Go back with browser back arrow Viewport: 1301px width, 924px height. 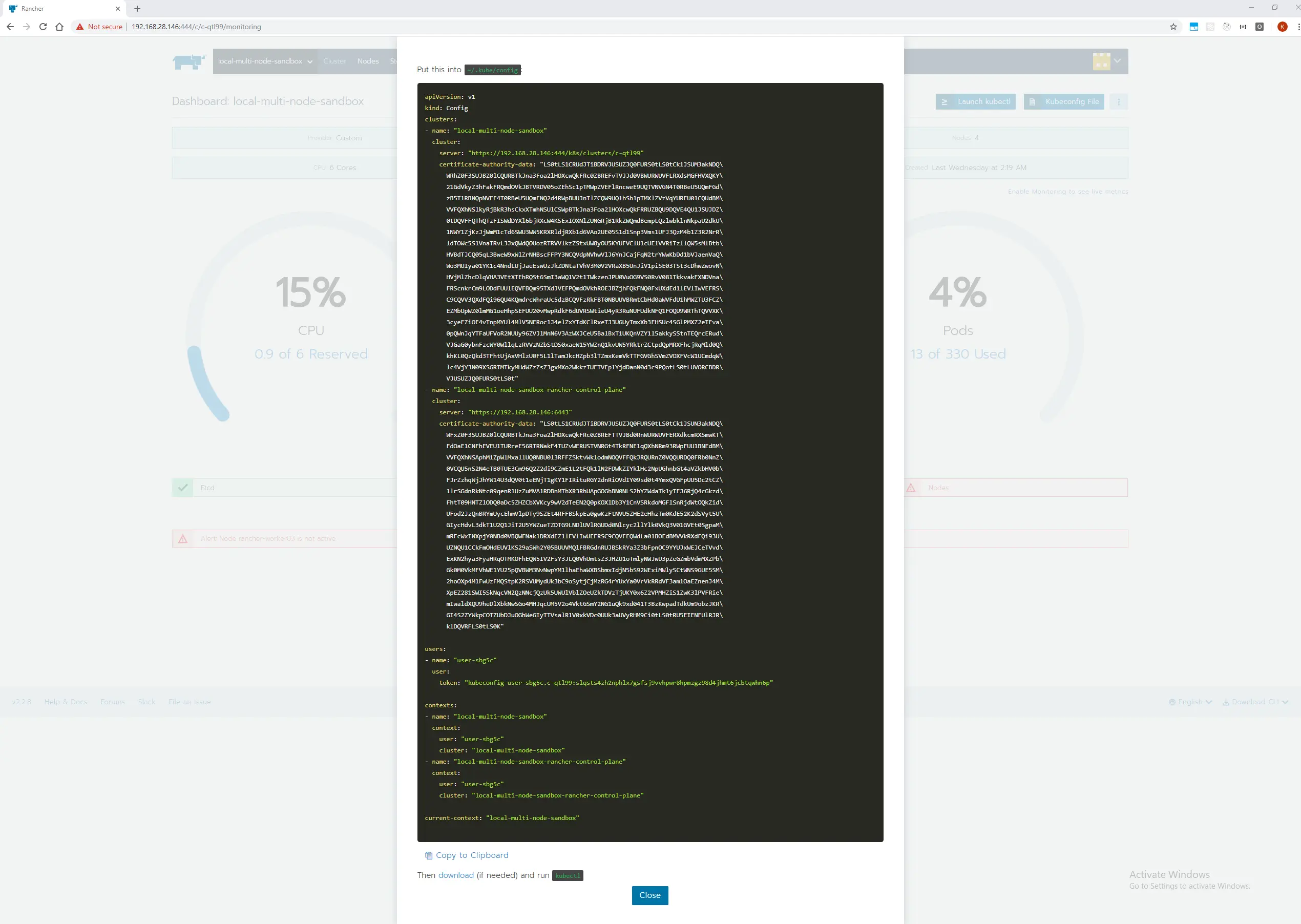10,27
